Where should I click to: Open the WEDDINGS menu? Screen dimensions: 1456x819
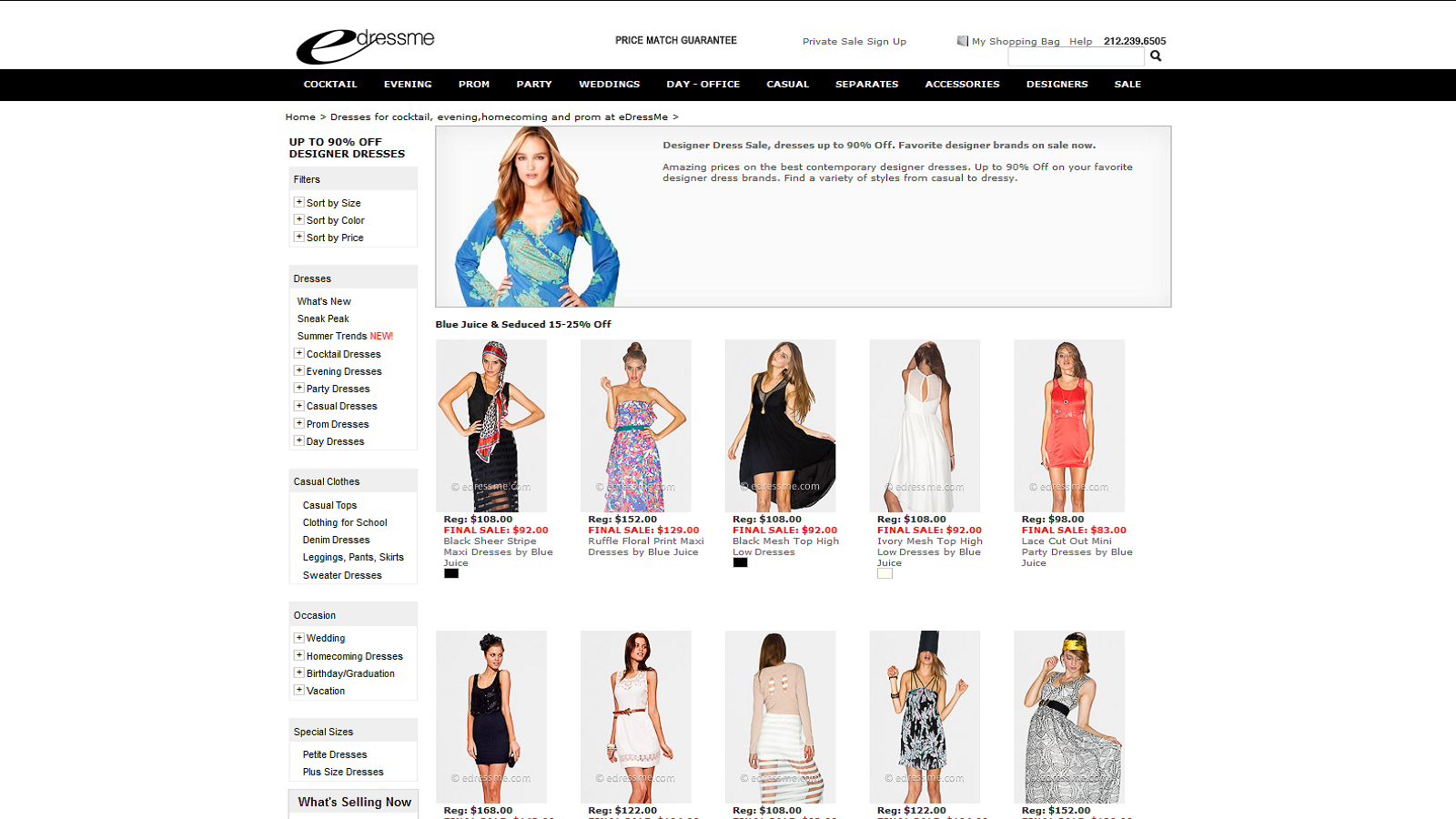610,85
